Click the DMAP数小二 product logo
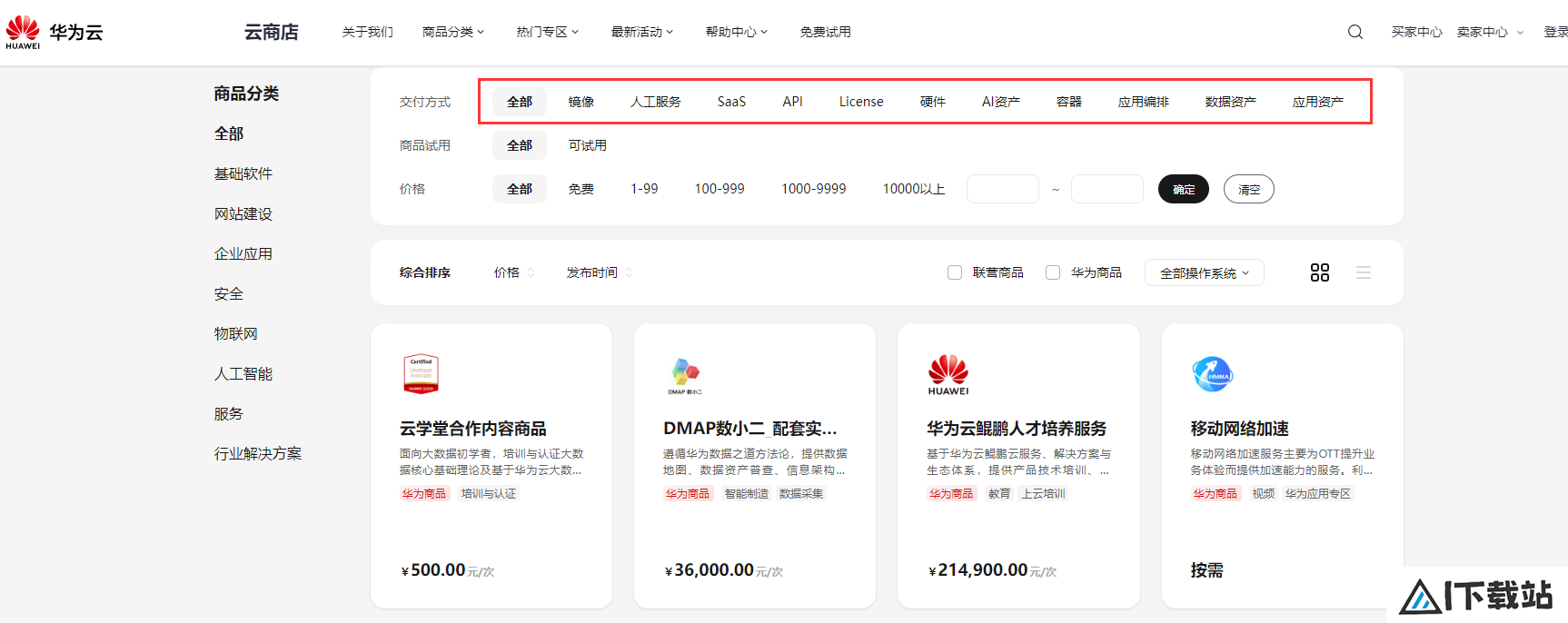 coord(685,375)
